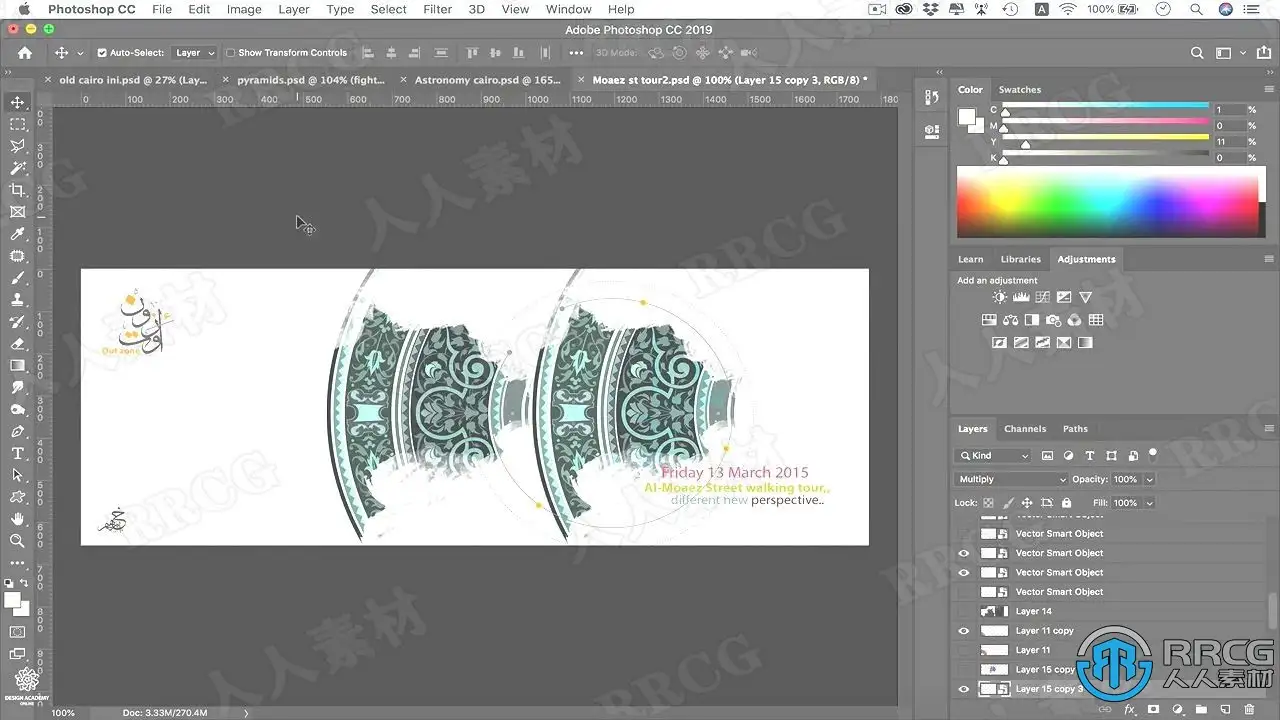This screenshot has height=720, width=1280.
Task: Select the Eraser tool
Action: [18, 344]
